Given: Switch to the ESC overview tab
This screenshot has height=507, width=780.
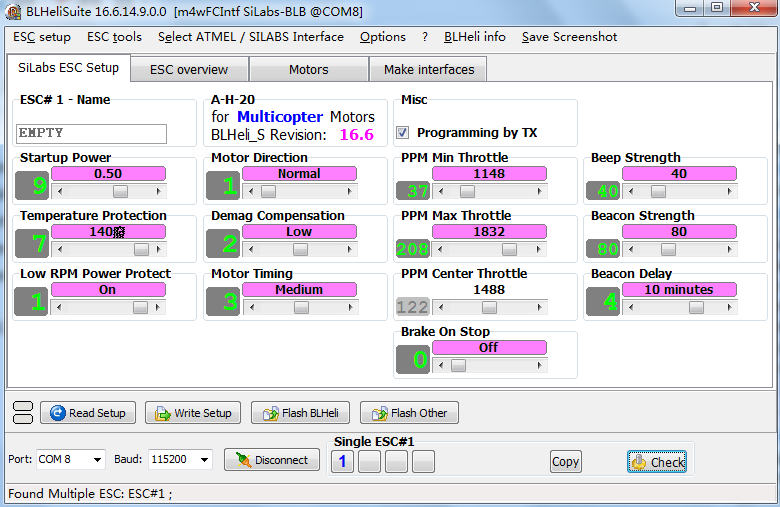Looking at the screenshot, I should 189,69.
